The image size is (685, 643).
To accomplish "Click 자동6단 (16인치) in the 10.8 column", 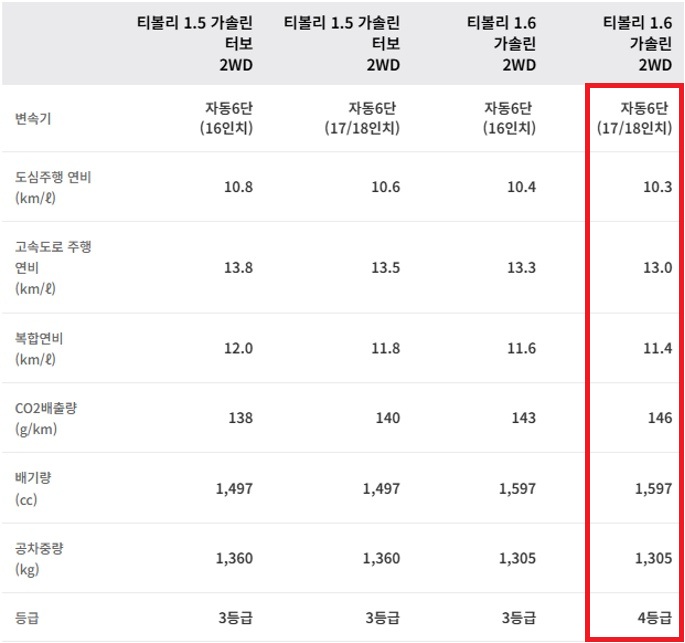I will coord(227,118).
